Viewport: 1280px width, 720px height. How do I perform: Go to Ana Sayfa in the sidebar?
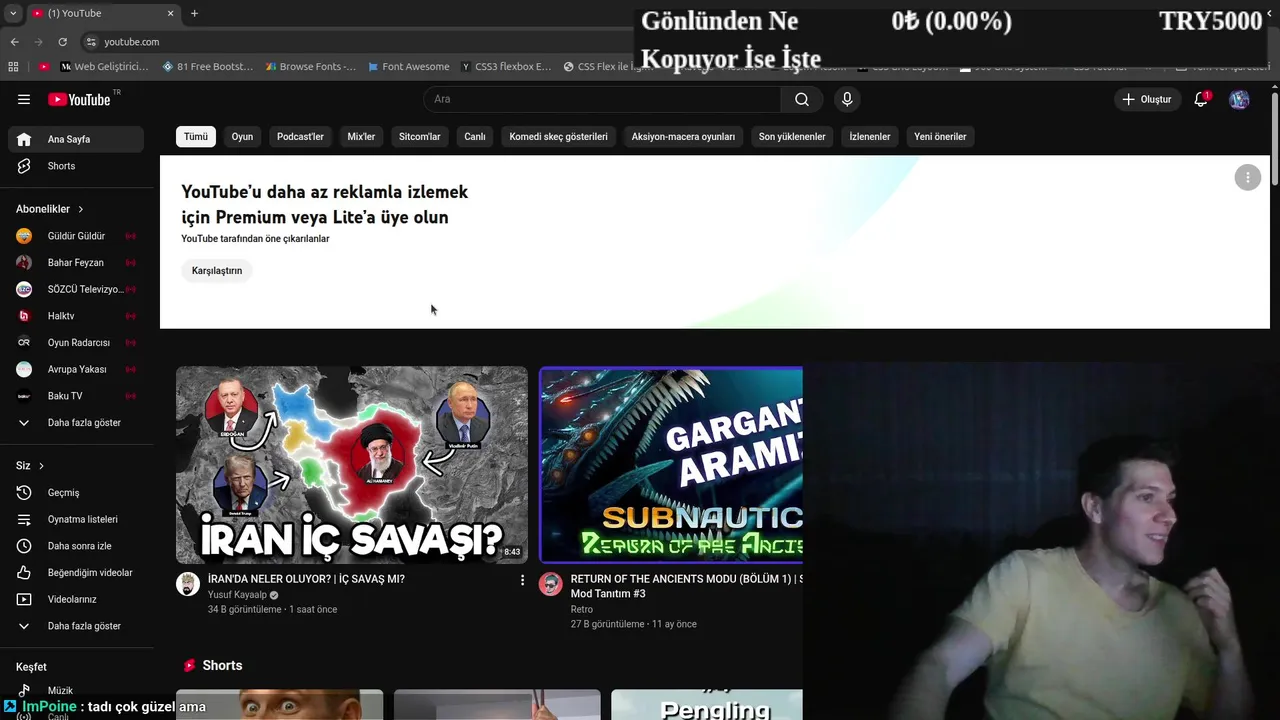(x=76, y=139)
